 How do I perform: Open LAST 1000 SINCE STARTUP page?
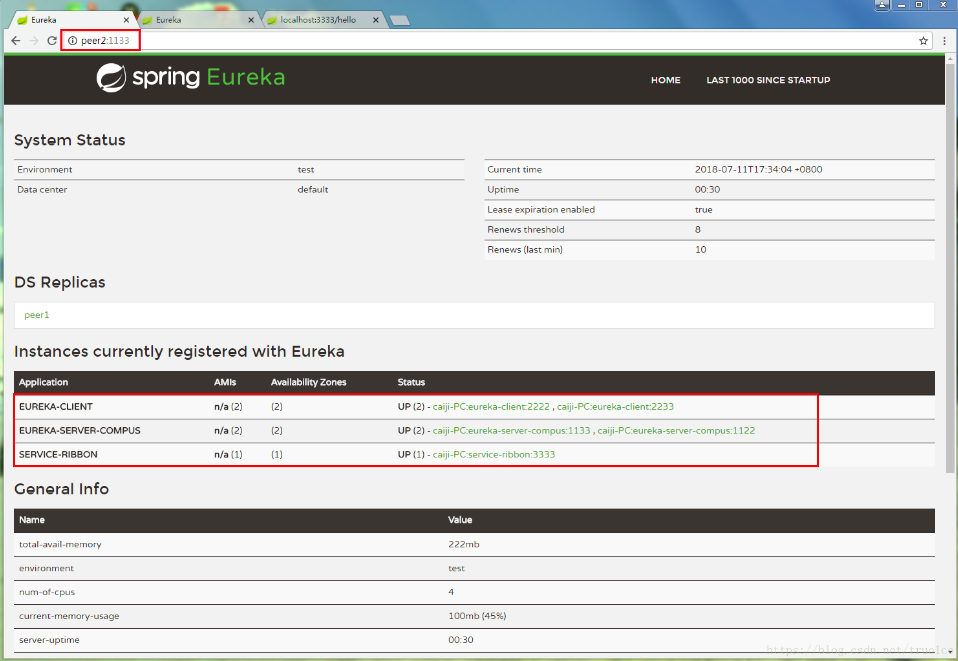768,80
